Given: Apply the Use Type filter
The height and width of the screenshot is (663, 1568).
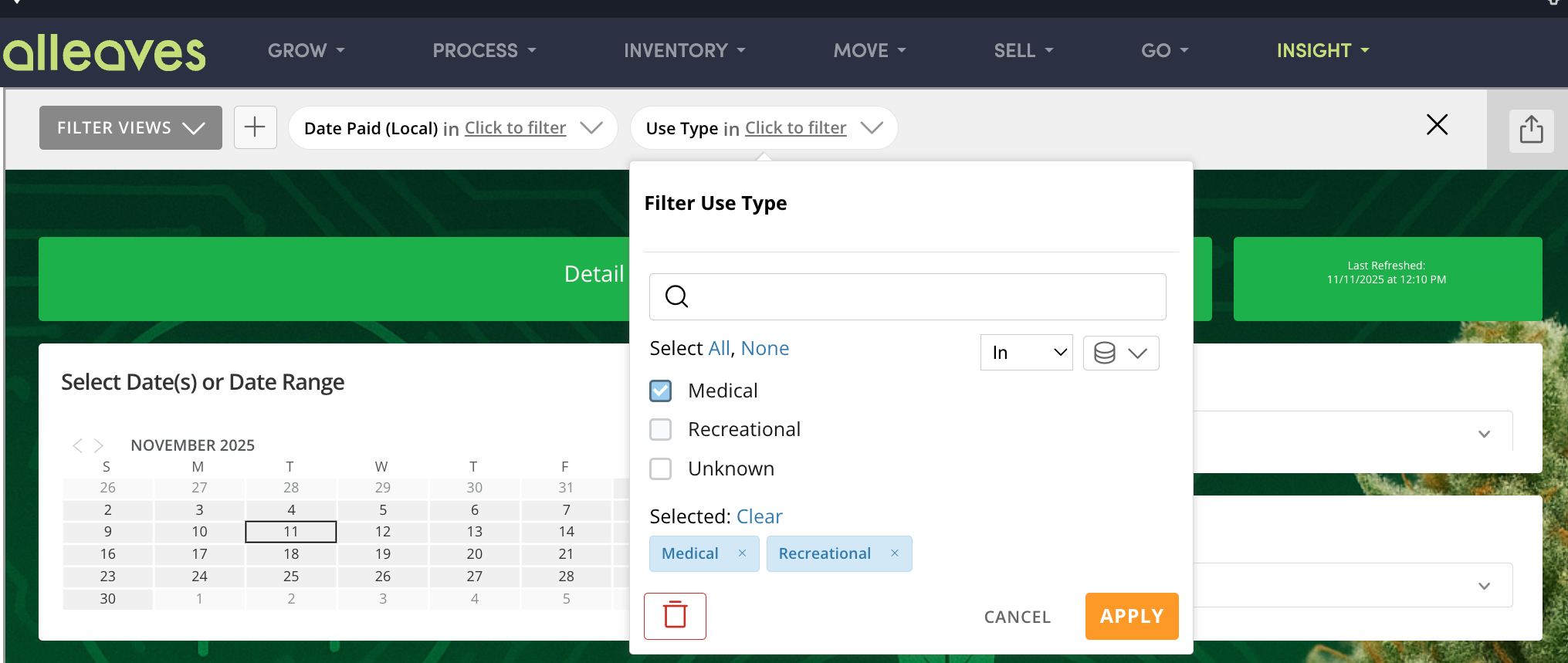Looking at the screenshot, I should 1132,616.
